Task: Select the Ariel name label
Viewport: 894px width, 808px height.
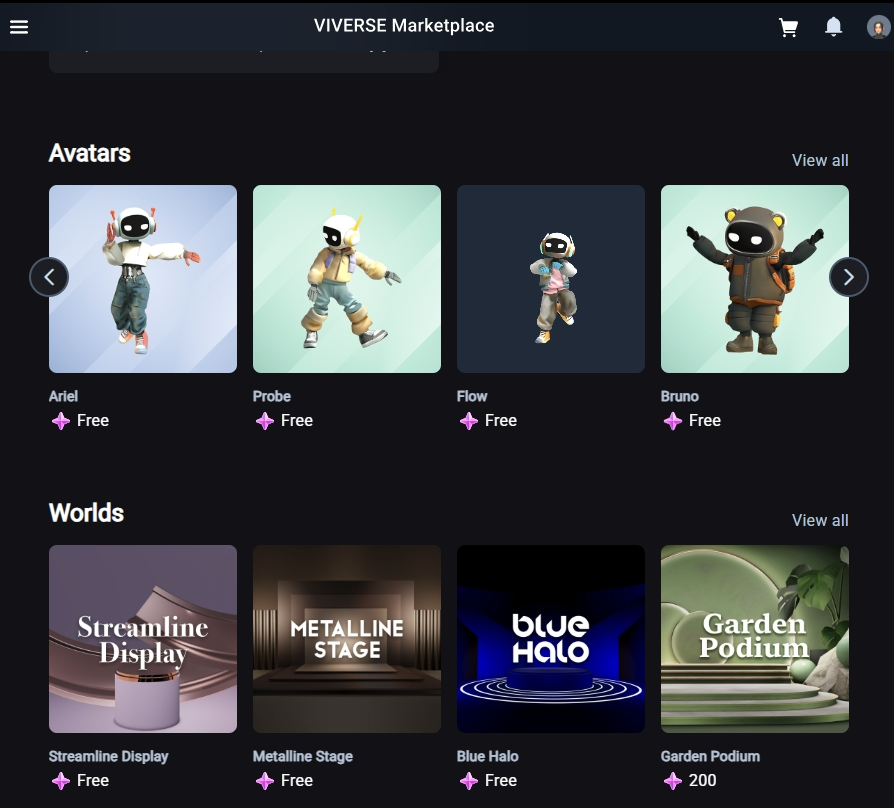Action: coord(63,396)
